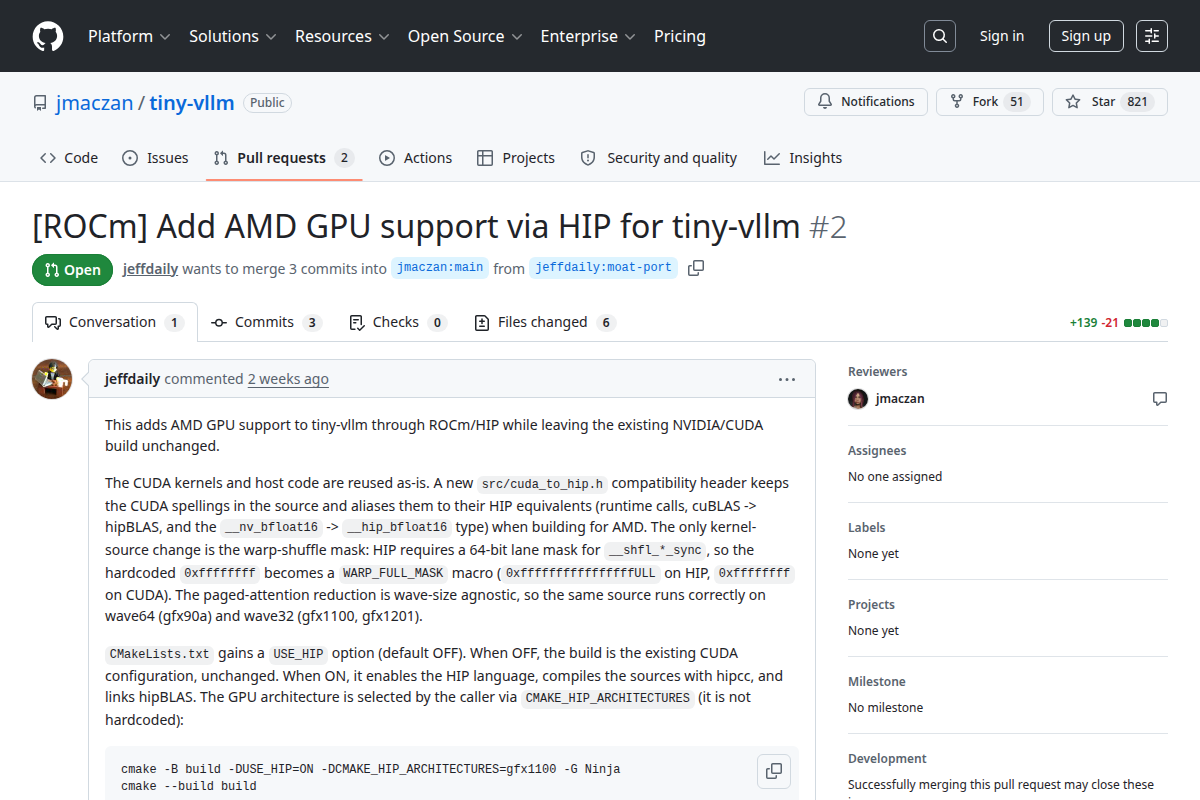Copy the cmake code block
The image size is (1200, 800).
[774, 771]
